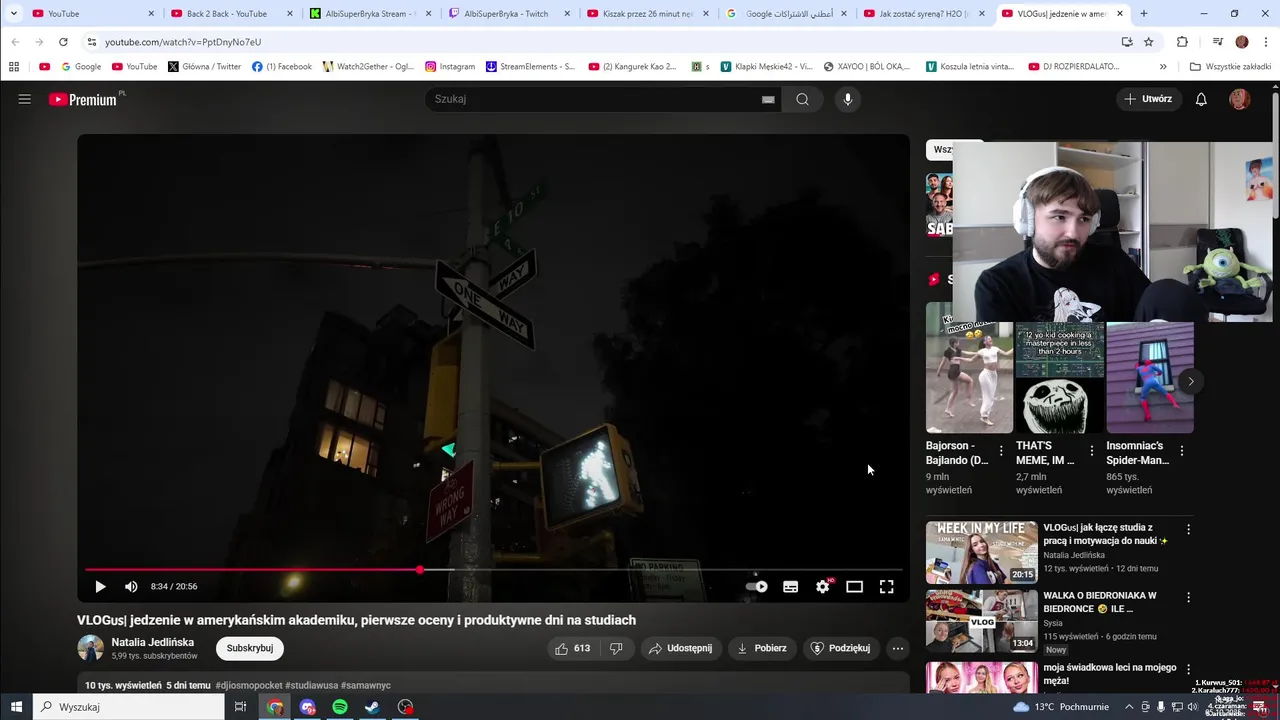1280x720 pixels.
Task: Enter fullscreen mode
Action: pyautogui.click(x=886, y=587)
